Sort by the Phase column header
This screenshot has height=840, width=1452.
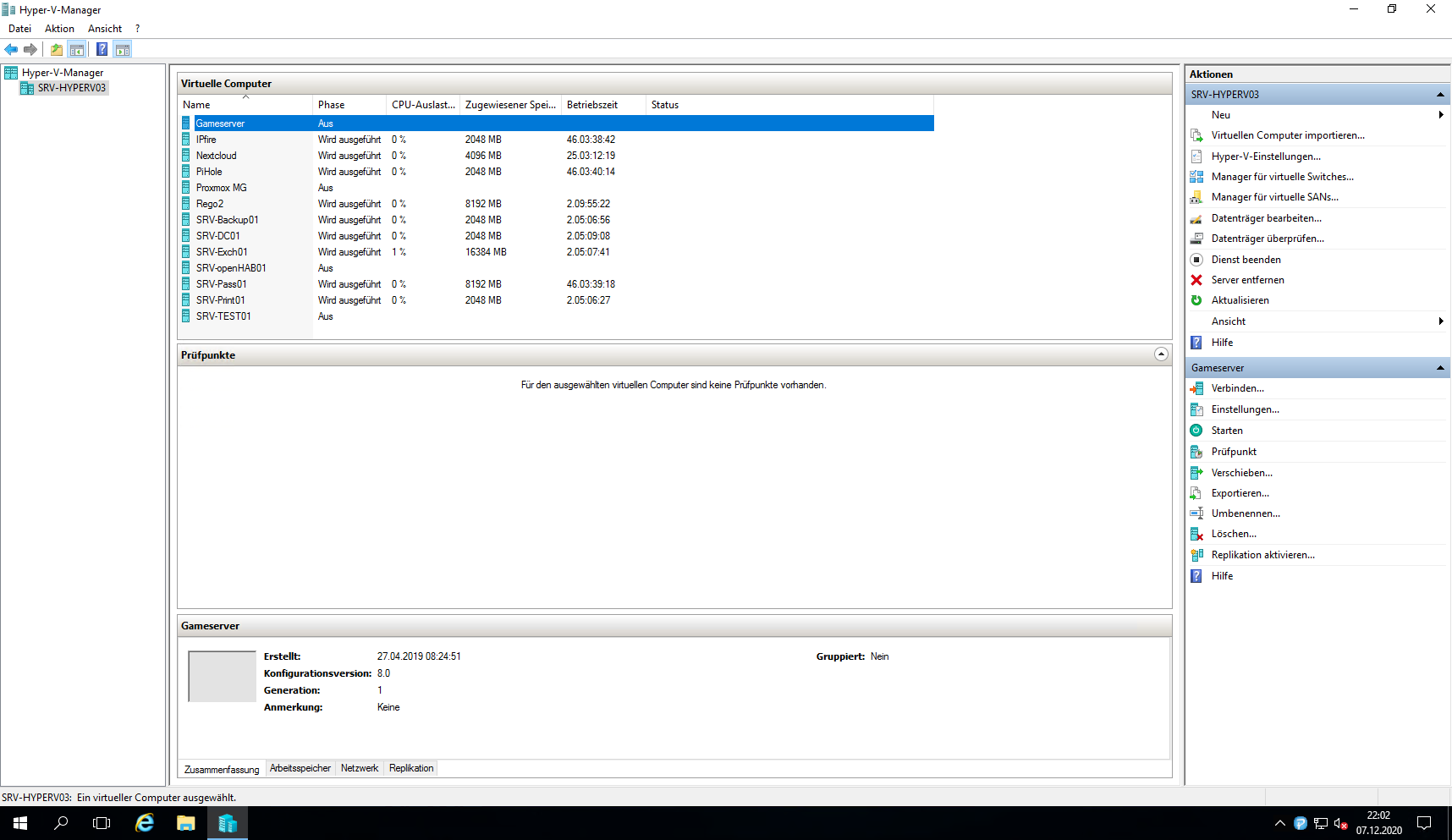(349, 105)
